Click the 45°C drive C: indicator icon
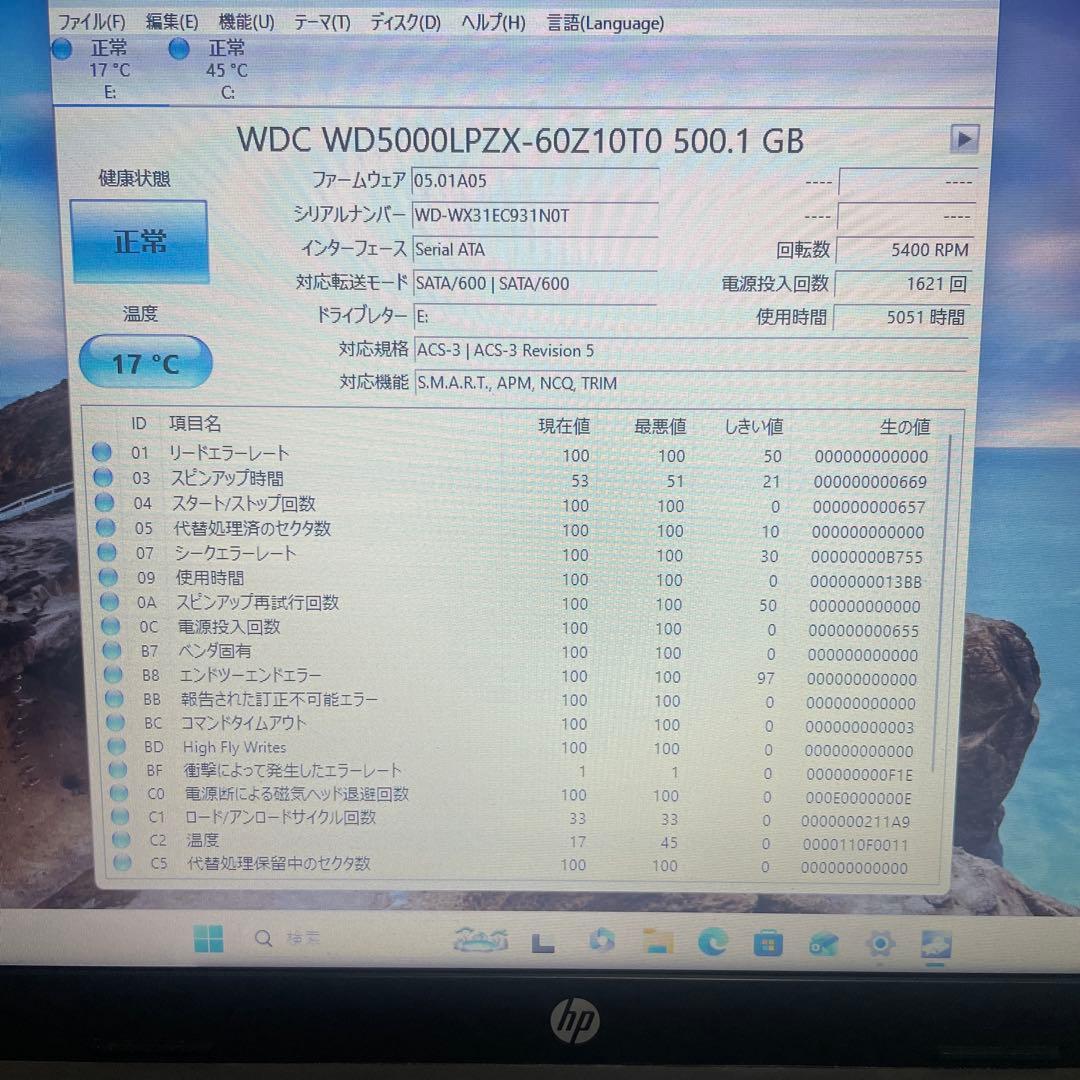The width and height of the screenshot is (1080, 1080). pyautogui.click(x=178, y=47)
